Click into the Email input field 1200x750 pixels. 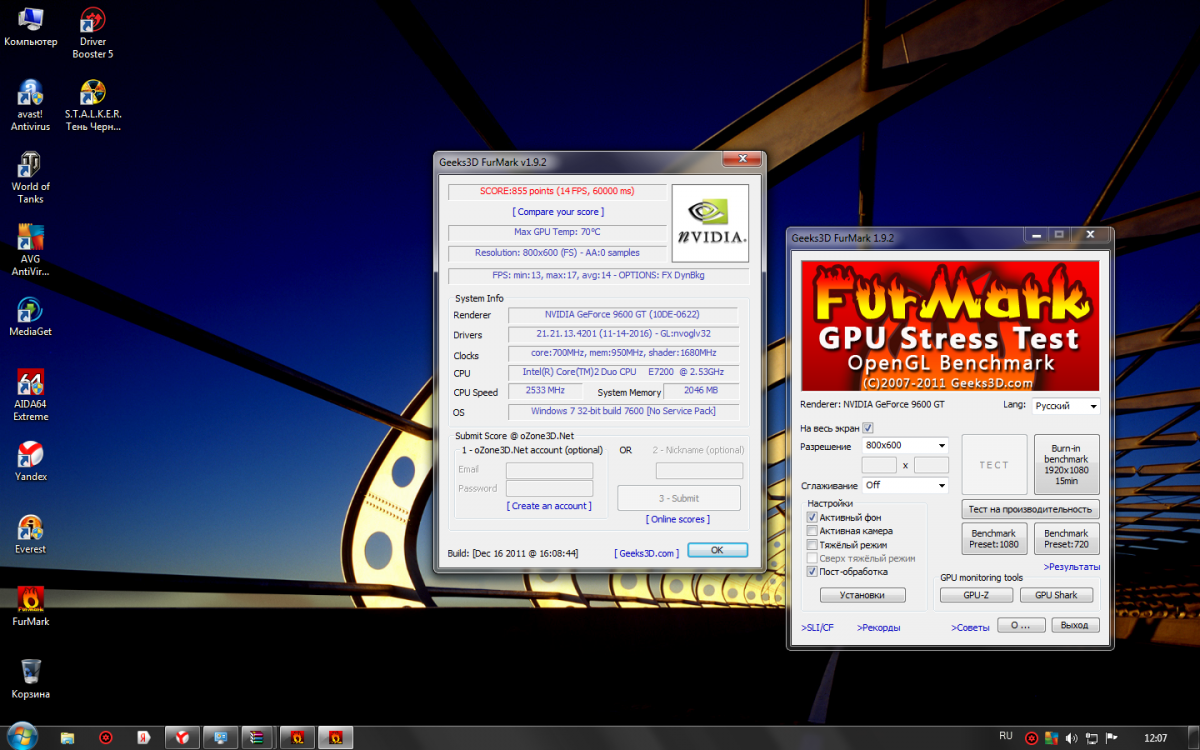coord(549,470)
